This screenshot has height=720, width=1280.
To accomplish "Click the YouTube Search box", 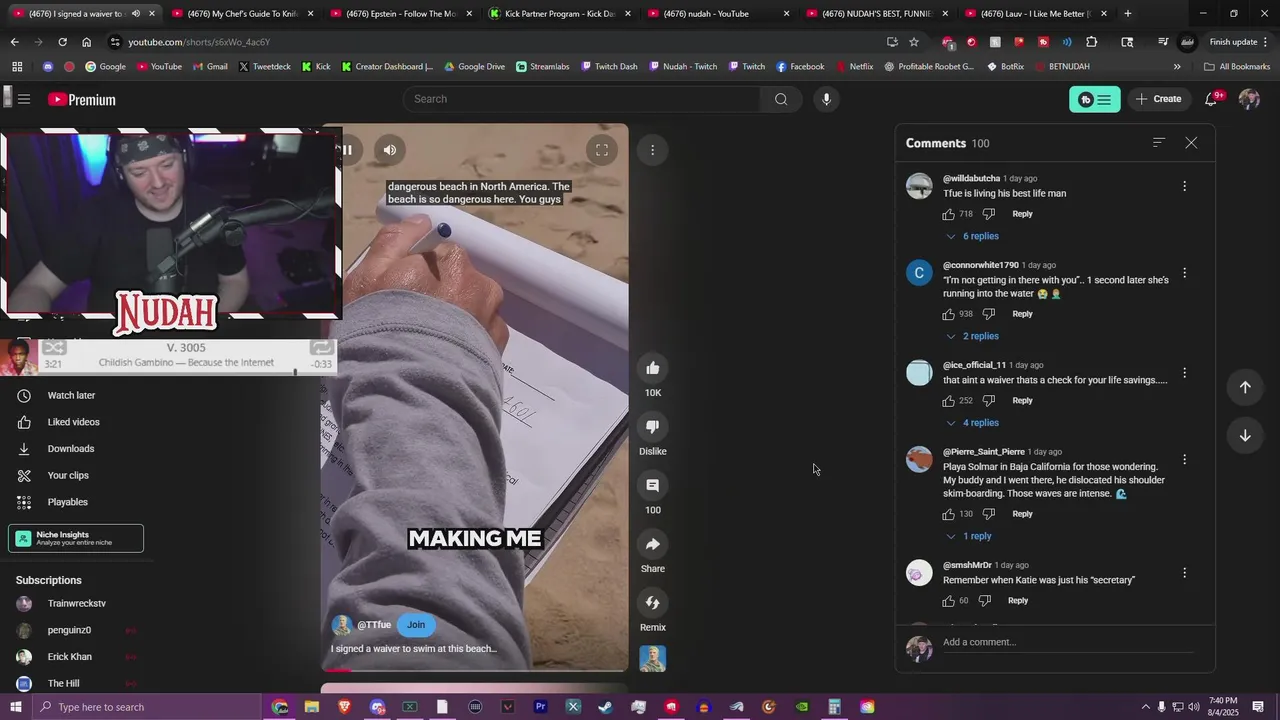I will point(582,99).
